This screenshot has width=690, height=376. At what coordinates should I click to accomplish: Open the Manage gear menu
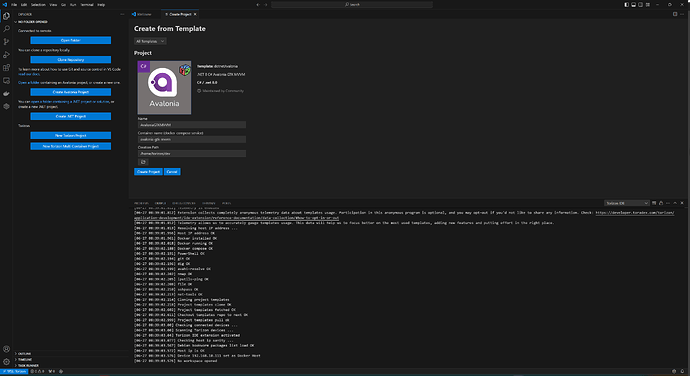point(6,361)
